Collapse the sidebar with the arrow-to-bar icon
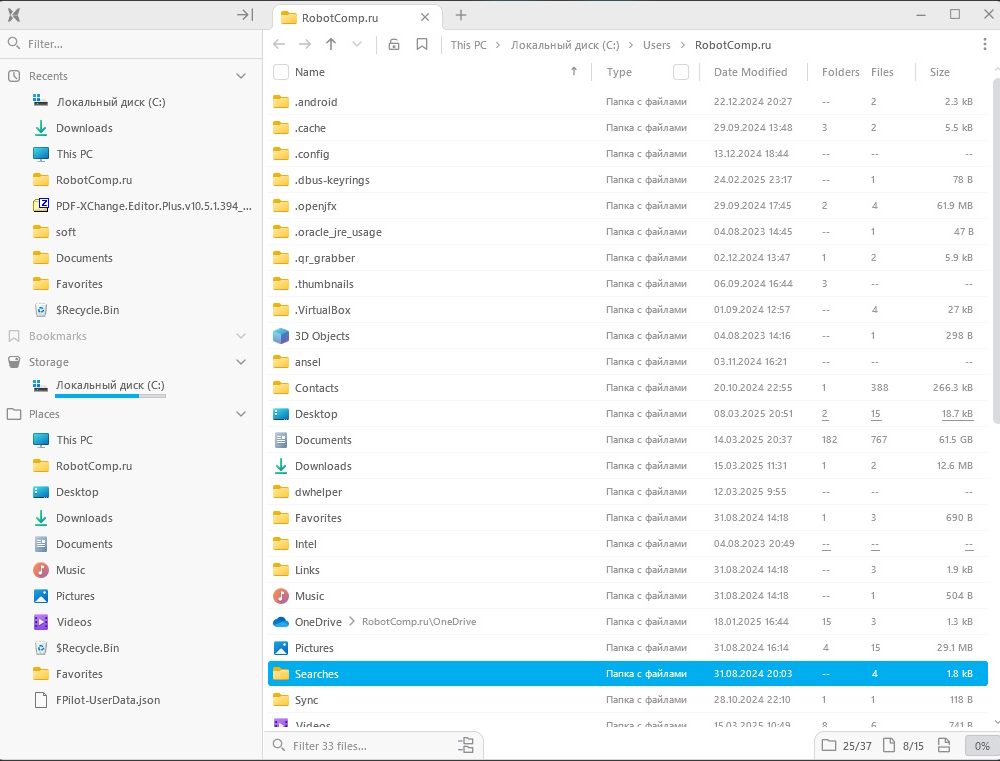1000x761 pixels. coord(245,15)
